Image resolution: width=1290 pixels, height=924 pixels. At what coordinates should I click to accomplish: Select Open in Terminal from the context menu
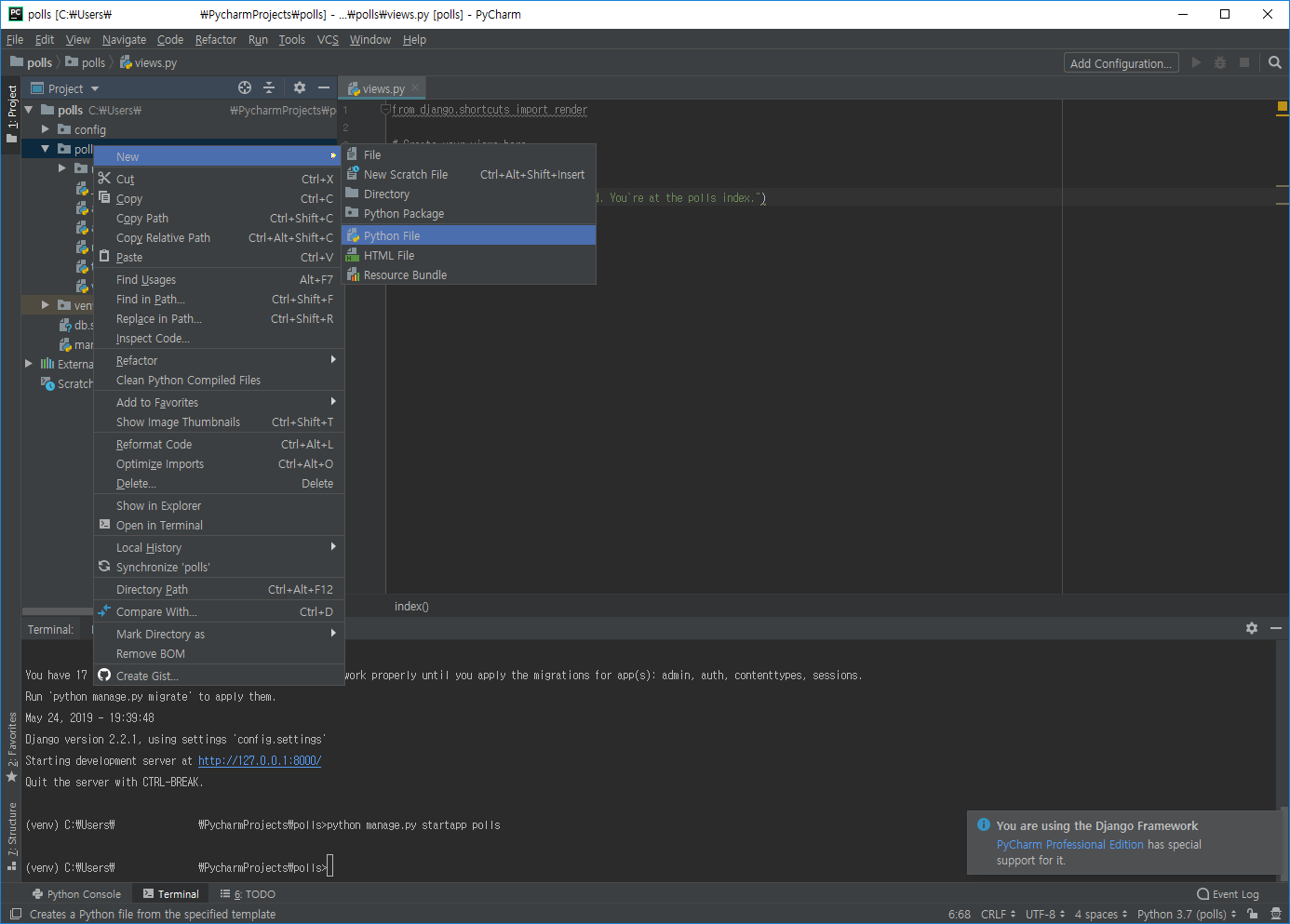click(x=219, y=525)
